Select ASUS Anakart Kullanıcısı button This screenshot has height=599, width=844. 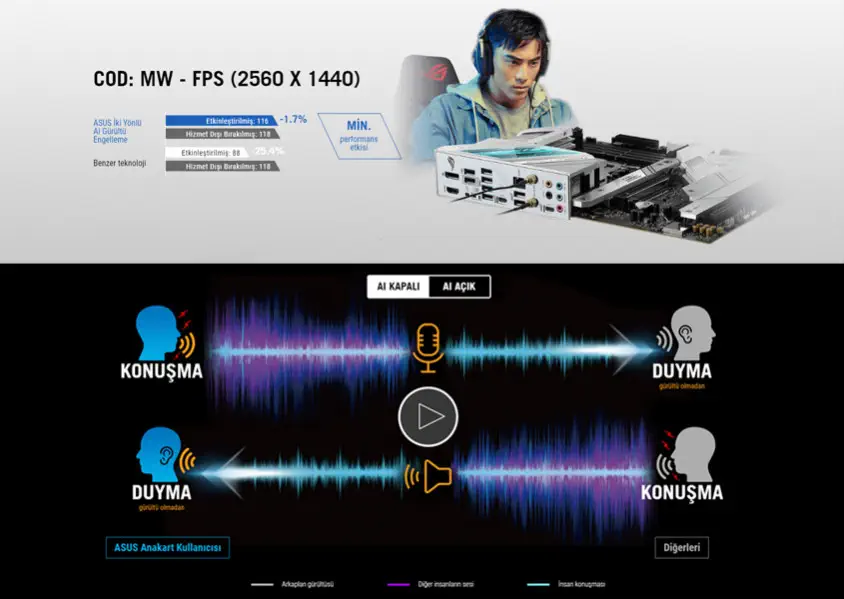point(168,547)
